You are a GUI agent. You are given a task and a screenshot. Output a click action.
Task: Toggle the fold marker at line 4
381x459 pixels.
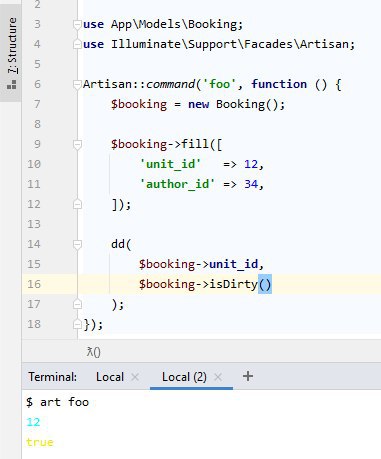(77, 44)
